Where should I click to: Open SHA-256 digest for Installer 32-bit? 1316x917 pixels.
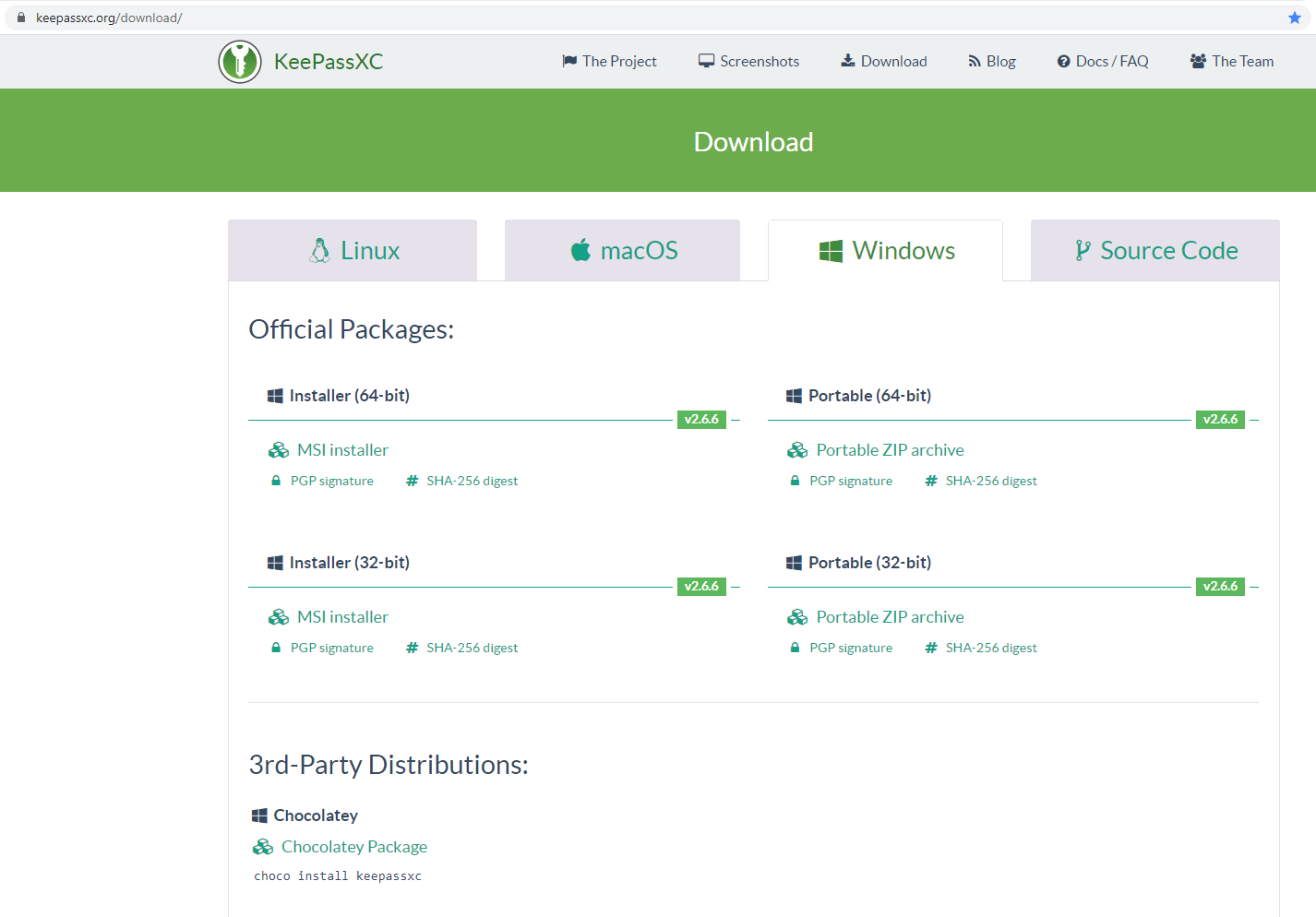(x=472, y=648)
